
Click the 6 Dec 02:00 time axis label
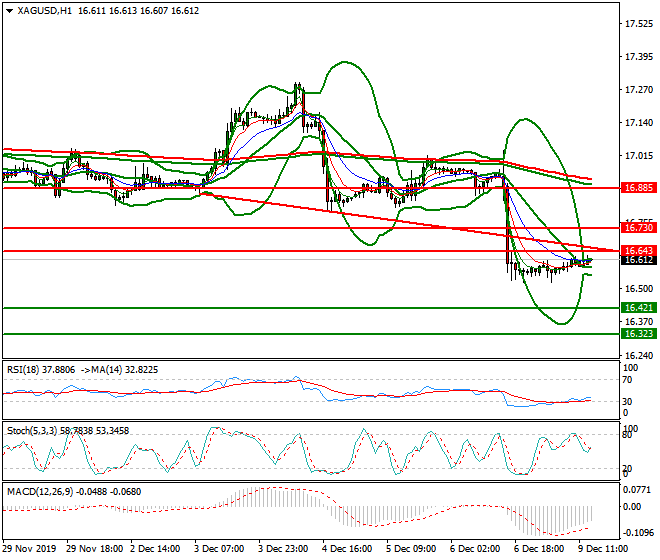475,549
